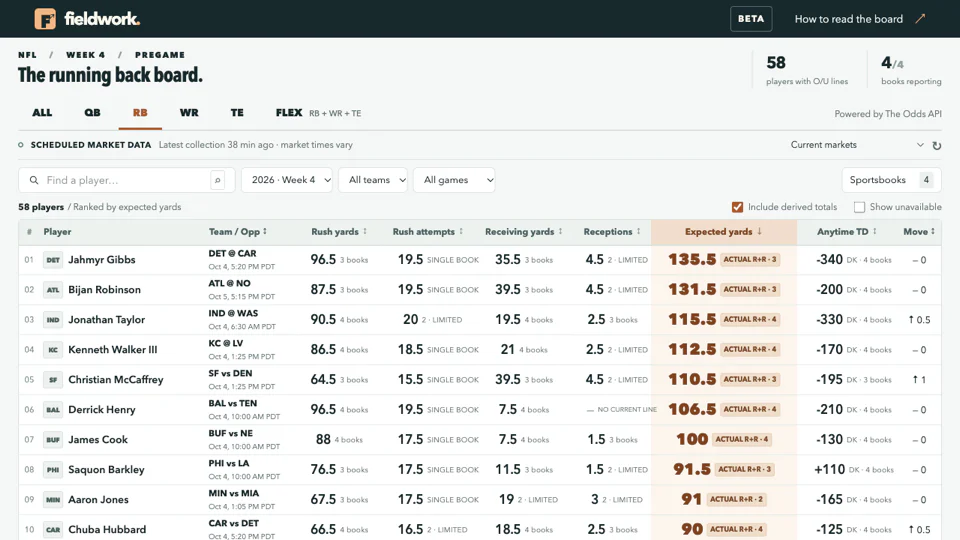This screenshot has height=540, width=960.
Task: Click the DET team badge for Jahmyr Gibbs
Action: click(53, 260)
